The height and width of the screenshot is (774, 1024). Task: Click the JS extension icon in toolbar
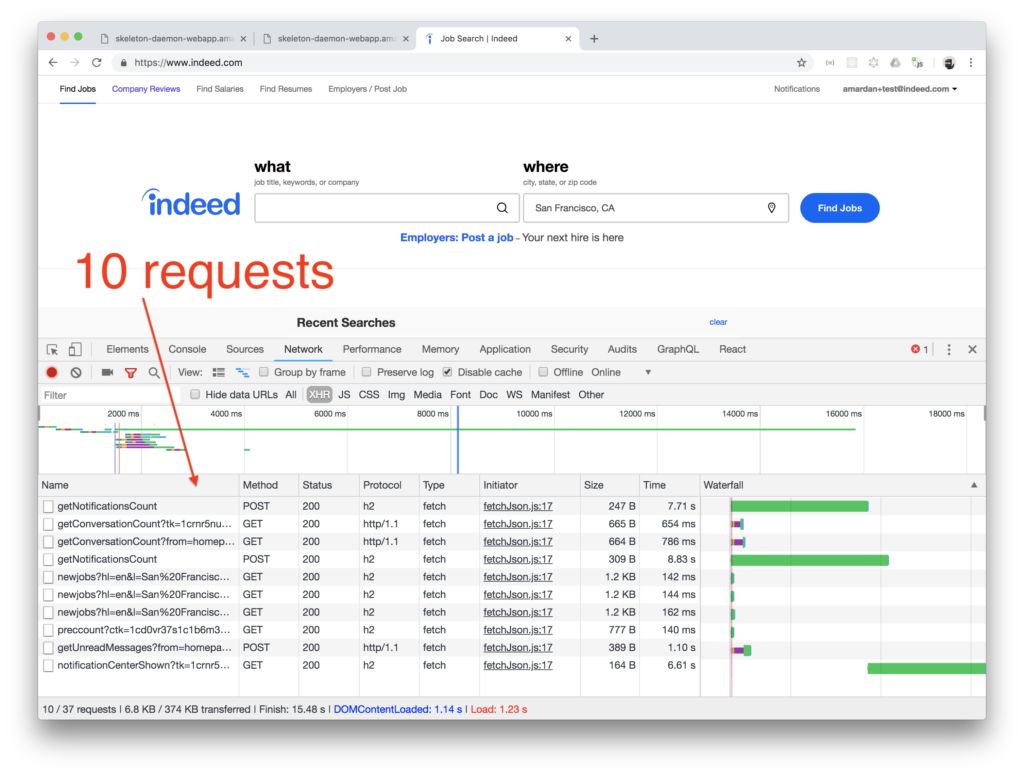(918, 63)
